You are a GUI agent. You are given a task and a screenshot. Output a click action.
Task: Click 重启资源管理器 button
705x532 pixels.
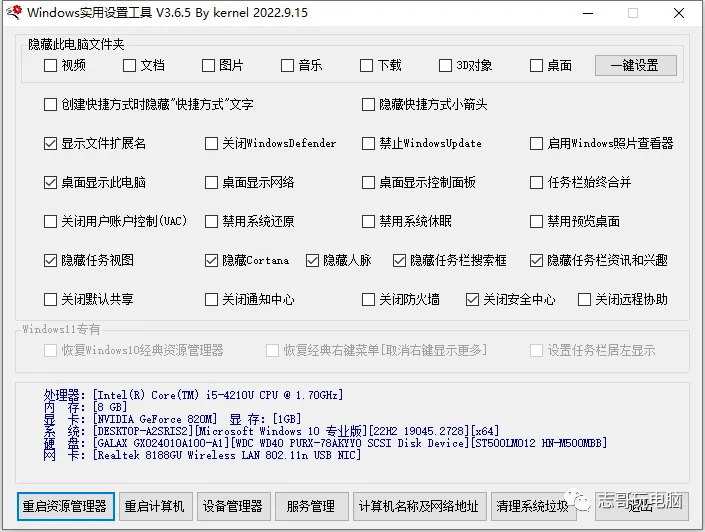click(66, 506)
